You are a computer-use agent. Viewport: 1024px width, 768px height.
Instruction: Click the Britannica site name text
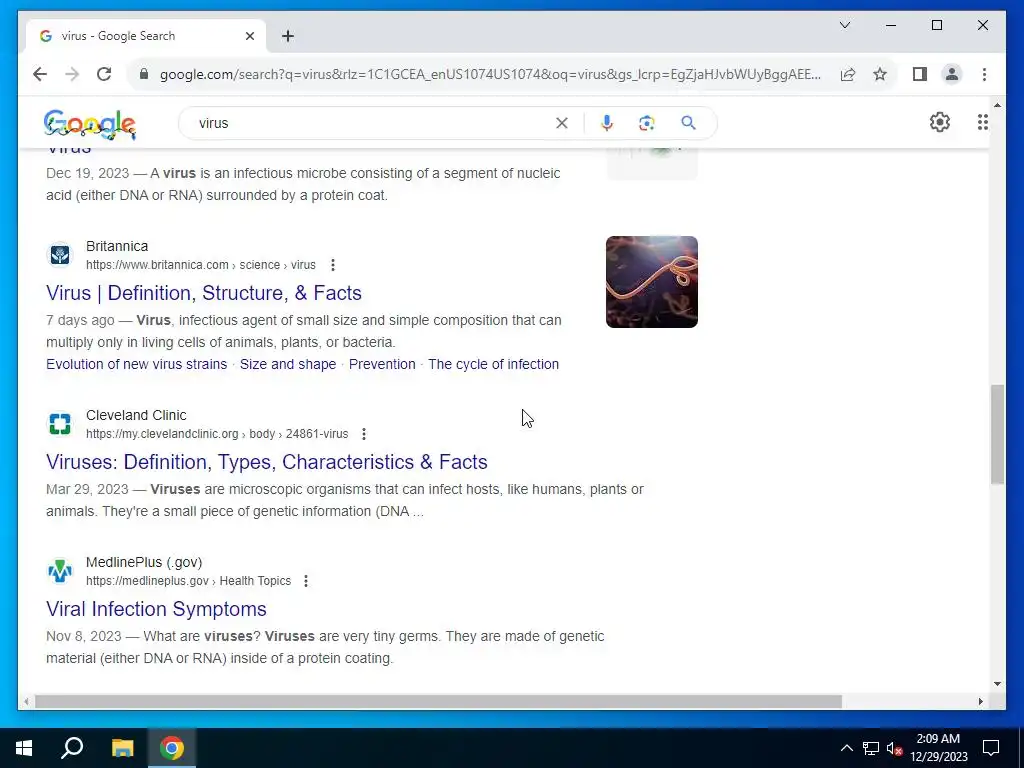(117, 246)
